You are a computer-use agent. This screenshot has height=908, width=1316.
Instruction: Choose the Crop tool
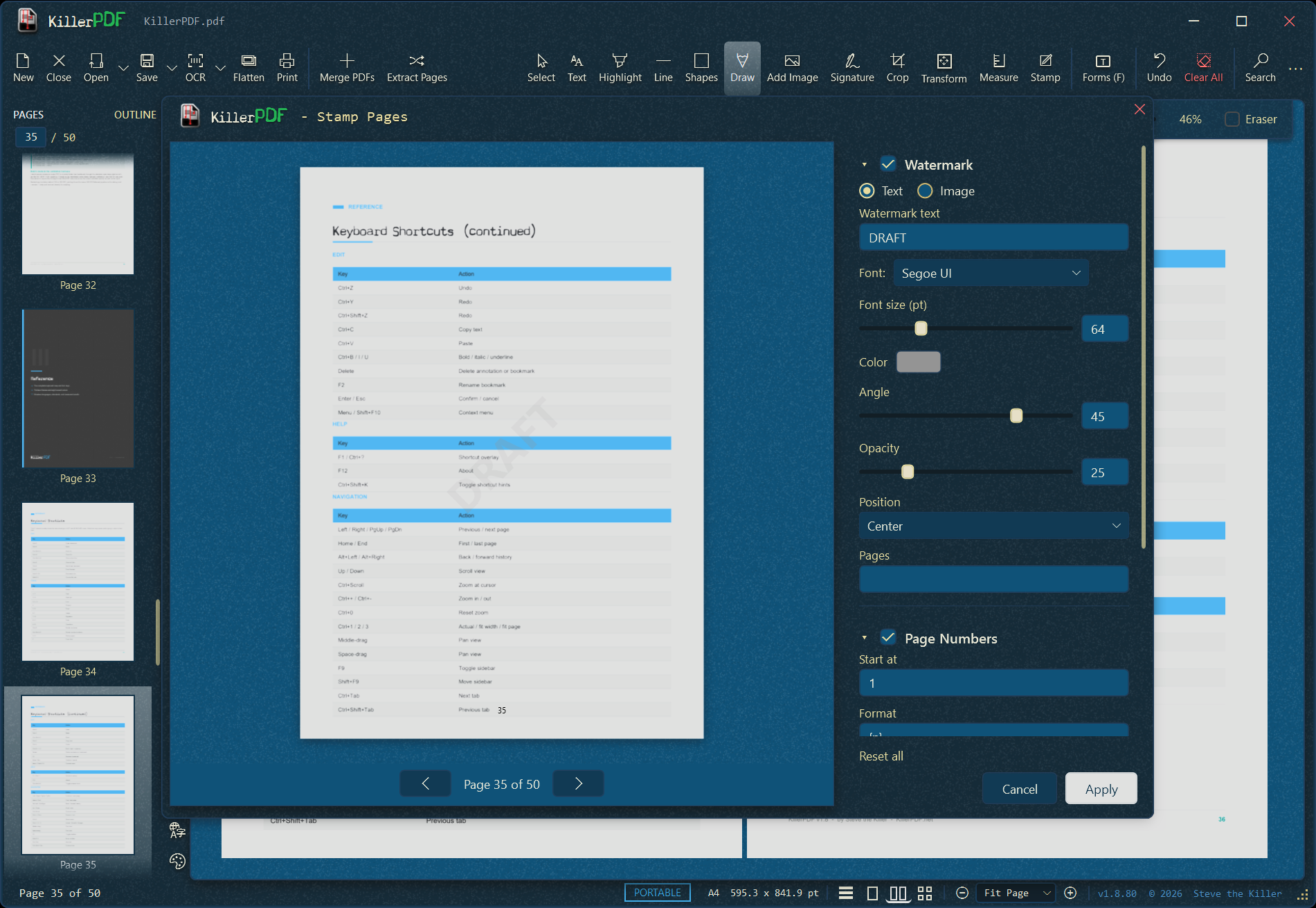897,68
